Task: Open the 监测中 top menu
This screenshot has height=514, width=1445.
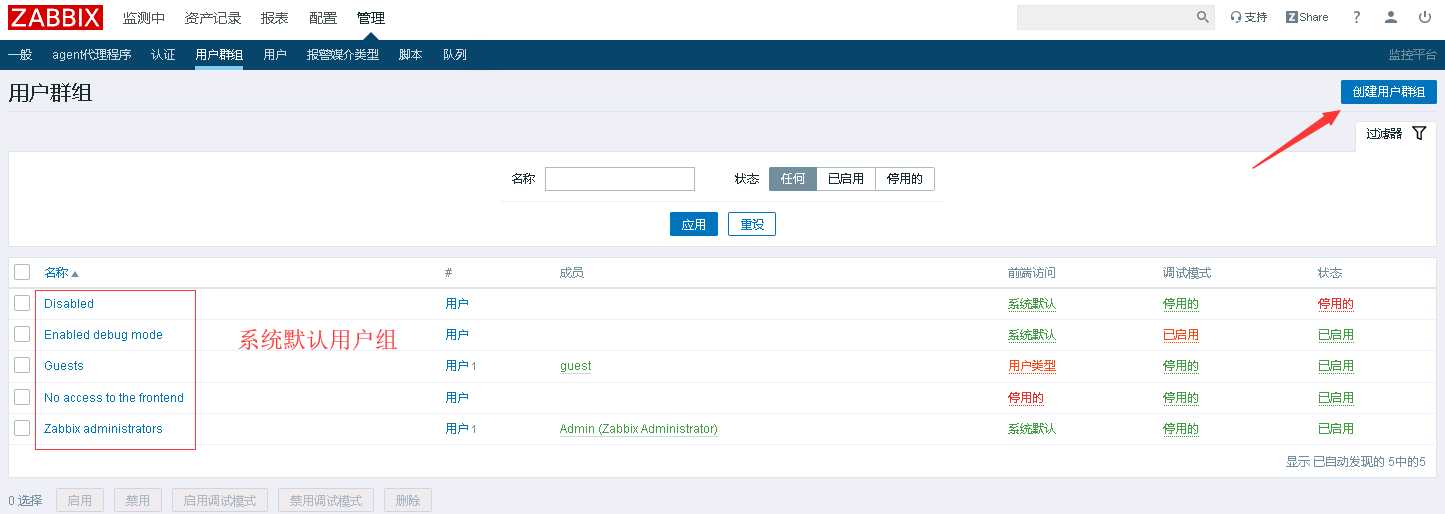Action: pyautogui.click(x=144, y=18)
